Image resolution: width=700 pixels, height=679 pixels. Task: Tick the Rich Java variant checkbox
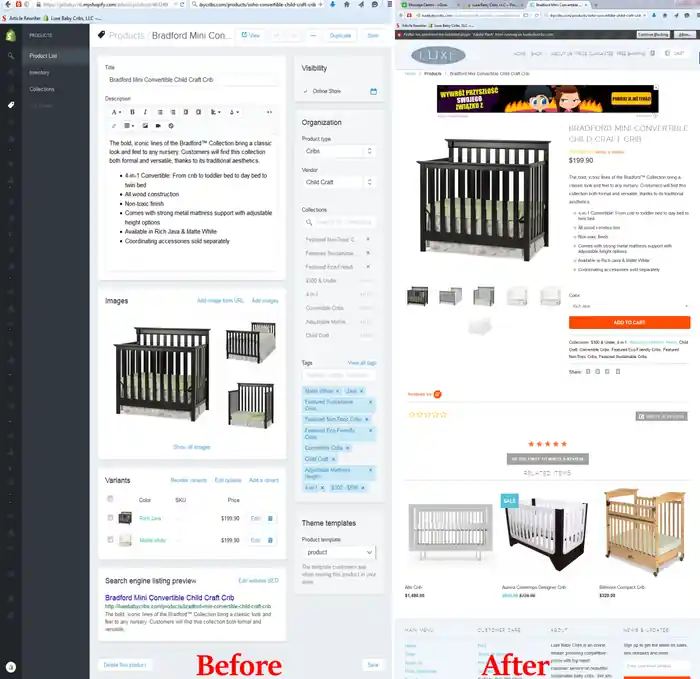point(110,518)
